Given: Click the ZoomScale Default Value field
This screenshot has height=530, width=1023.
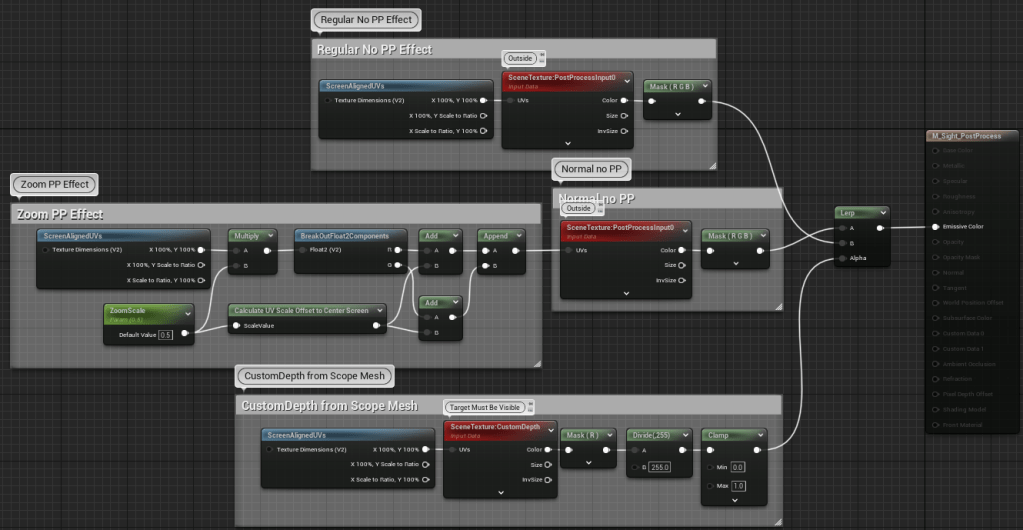Looking at the screenshot, I should [x=165, y=334].
